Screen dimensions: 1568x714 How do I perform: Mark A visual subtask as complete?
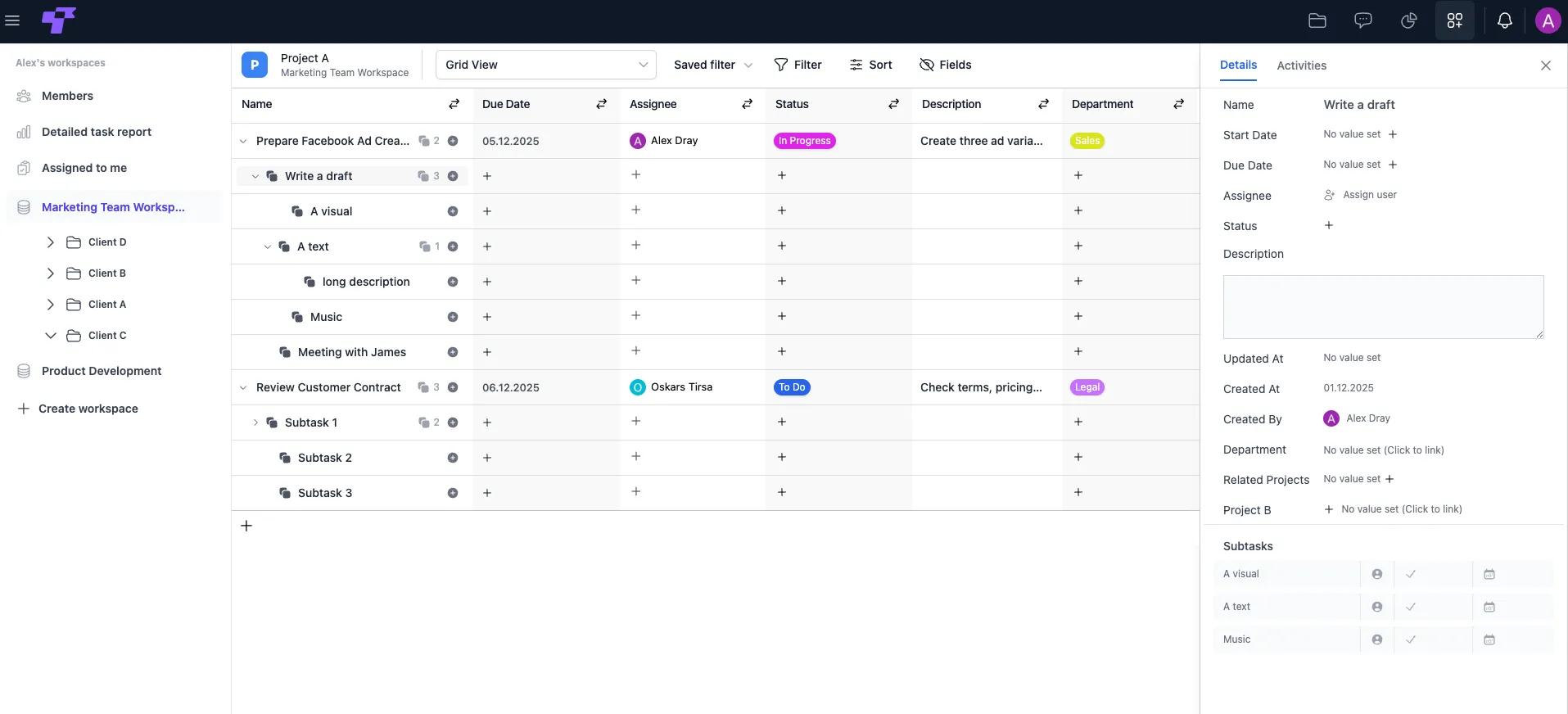point(1411,574)
